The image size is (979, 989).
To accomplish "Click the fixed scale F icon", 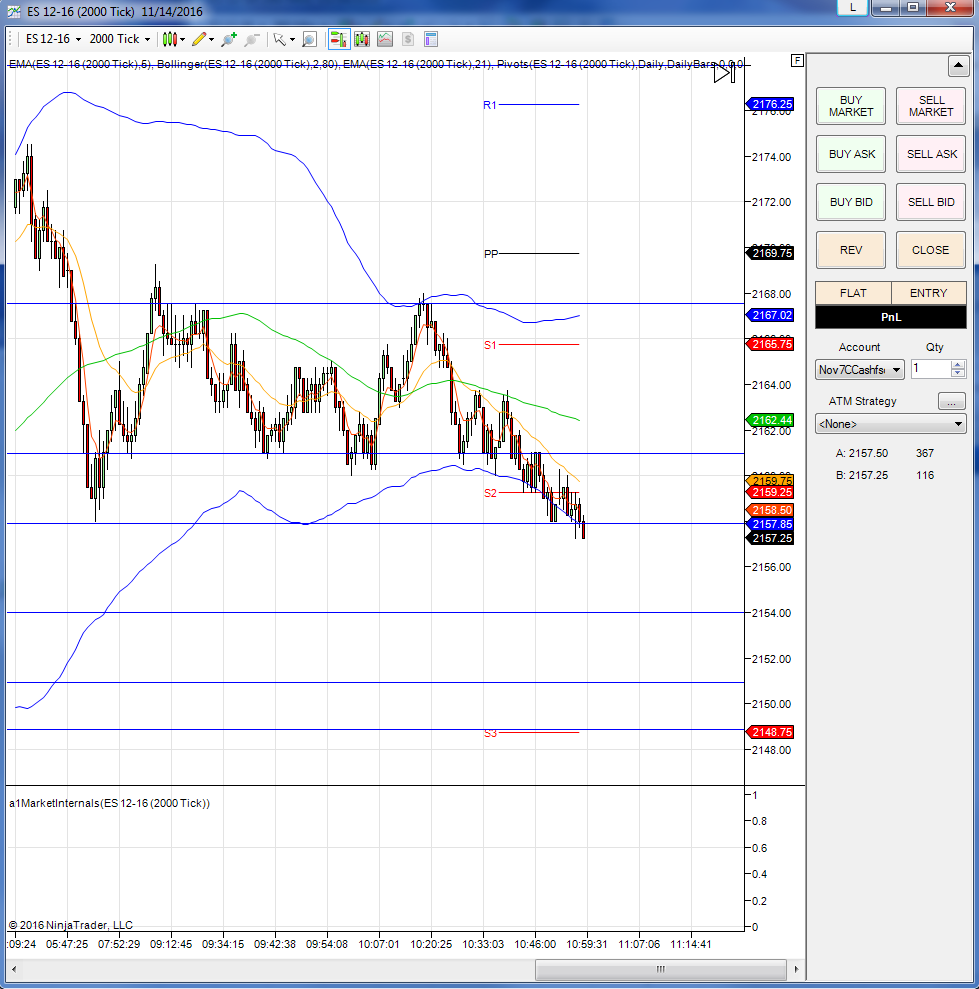I will pos(797,61).
